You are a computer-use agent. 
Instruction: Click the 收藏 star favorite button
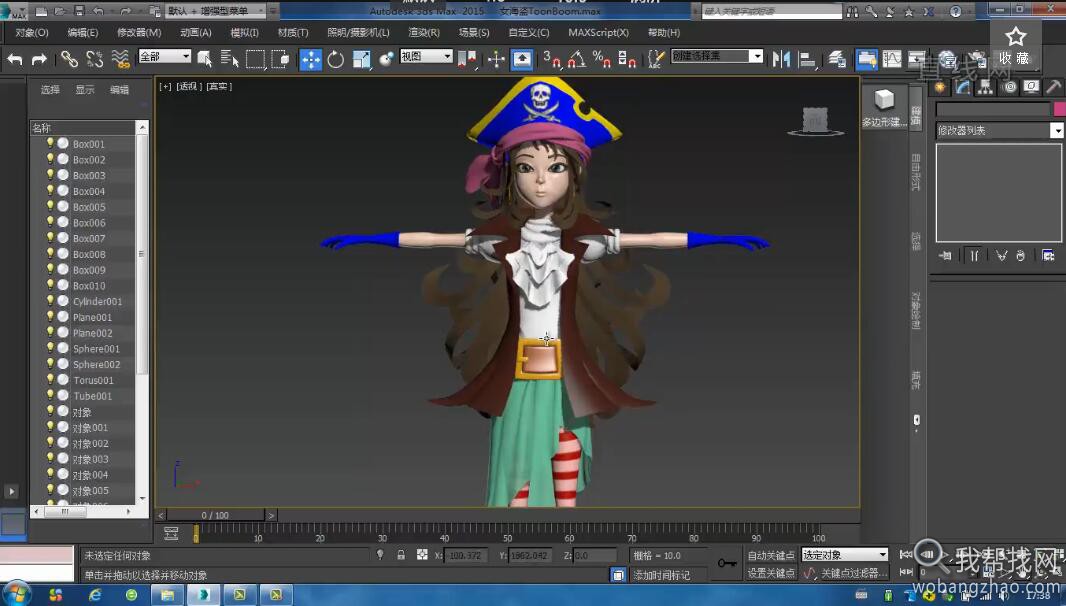1015,46
